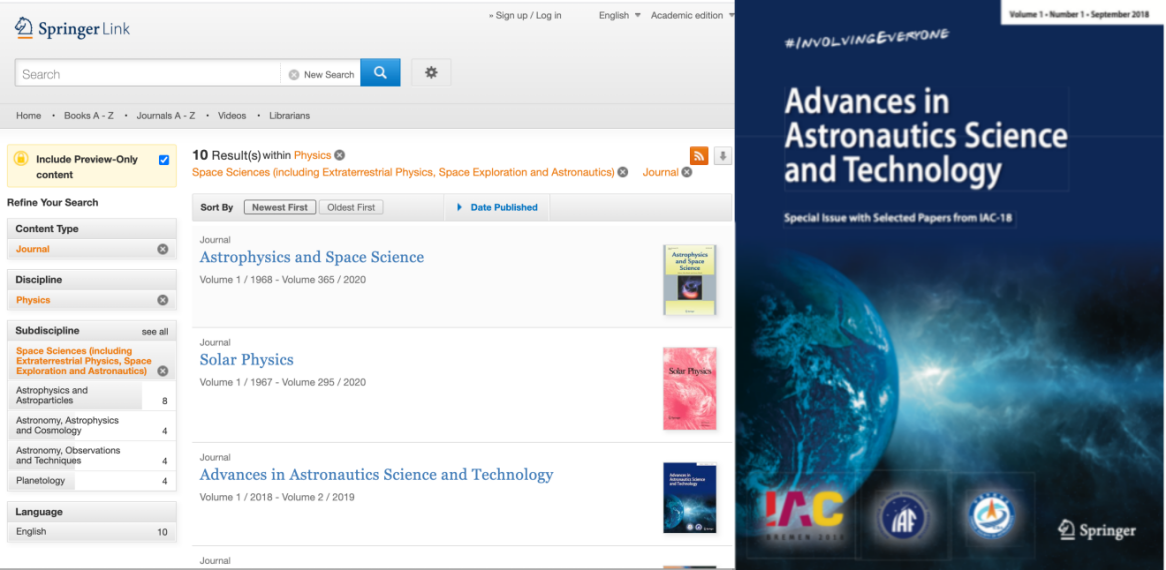Select 'Volume 1 / 2018 - Volume 2 / 2019' text
1166x570 pixels.
point(277,496)
